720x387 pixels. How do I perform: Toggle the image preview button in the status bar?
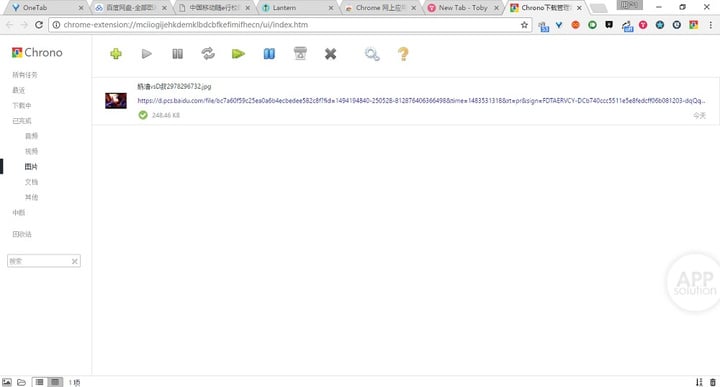[7, 382]
